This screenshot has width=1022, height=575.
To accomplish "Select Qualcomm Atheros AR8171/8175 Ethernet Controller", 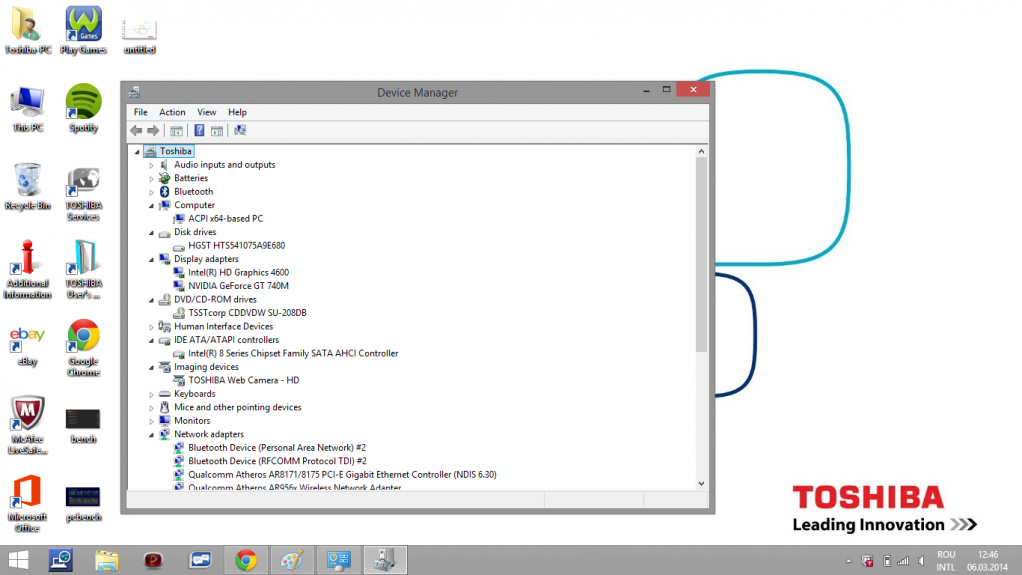I will pyautogui.click(x=342, y=475).
